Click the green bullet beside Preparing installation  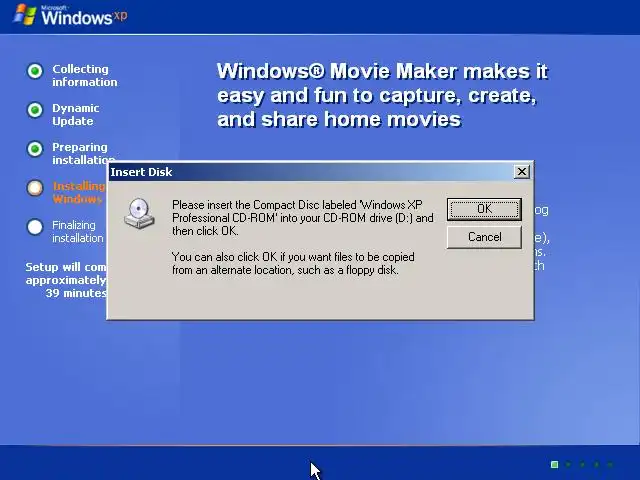coord(35,149)
